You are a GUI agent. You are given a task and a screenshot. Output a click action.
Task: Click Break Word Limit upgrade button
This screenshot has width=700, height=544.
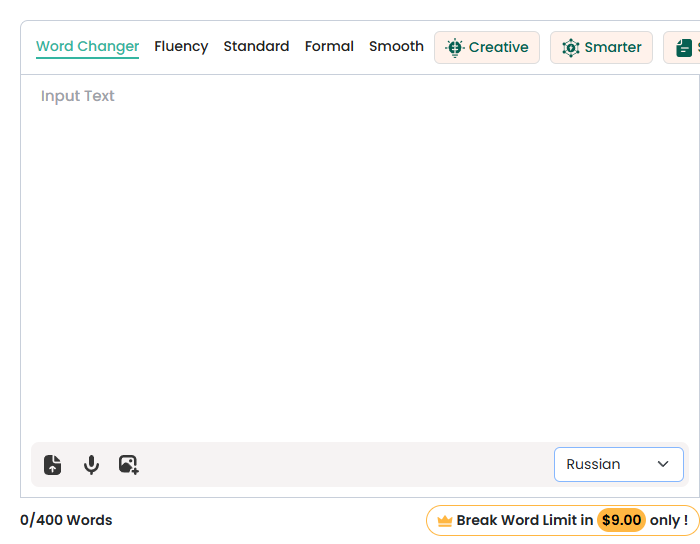click(562, 520)
